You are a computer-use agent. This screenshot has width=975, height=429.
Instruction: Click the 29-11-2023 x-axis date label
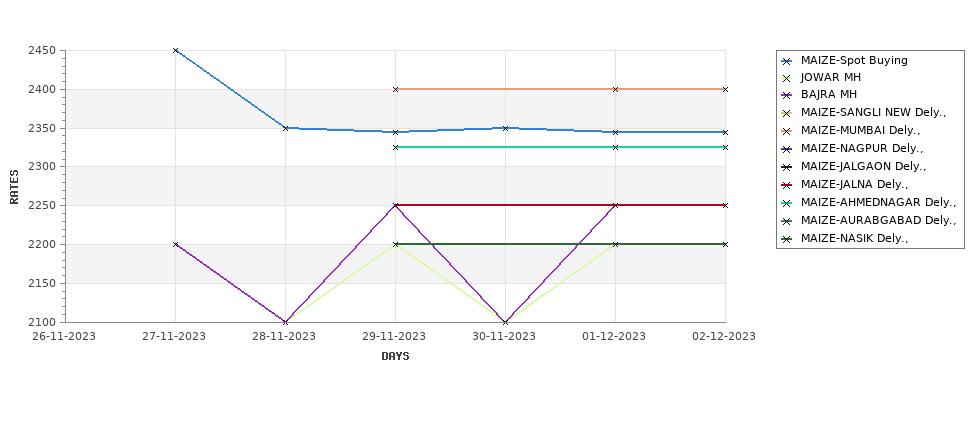pyautogui.click(x=394, y=336)
